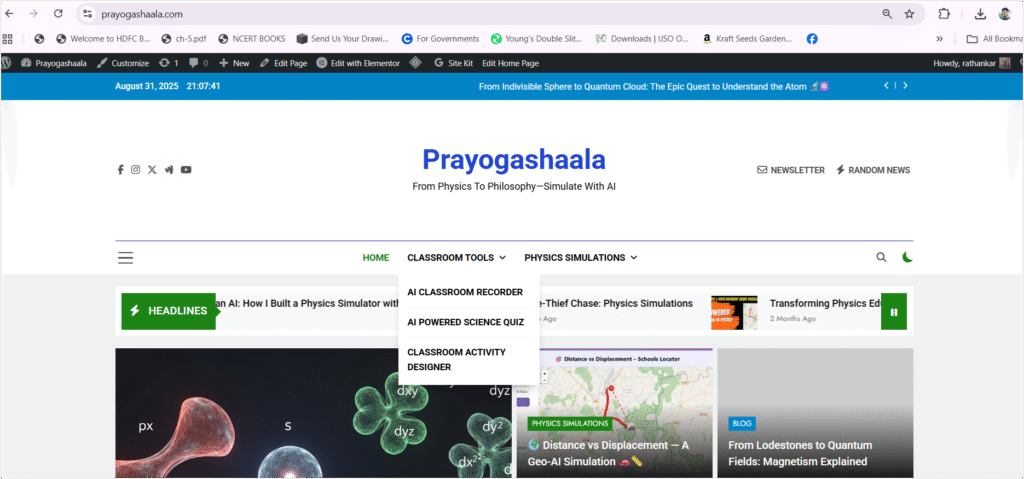Click Edit with Elementor in admin bar

(x=358, y=63)
